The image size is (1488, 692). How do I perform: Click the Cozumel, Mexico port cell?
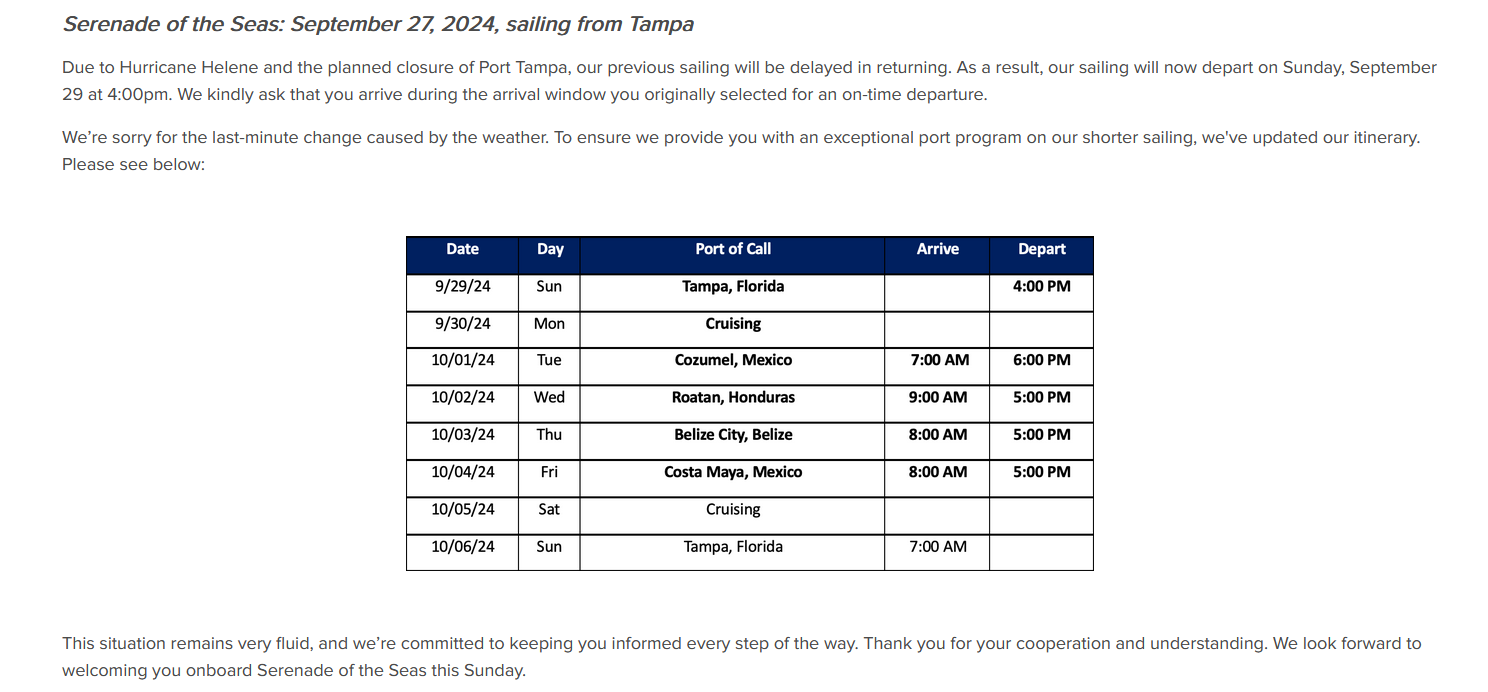732,366
